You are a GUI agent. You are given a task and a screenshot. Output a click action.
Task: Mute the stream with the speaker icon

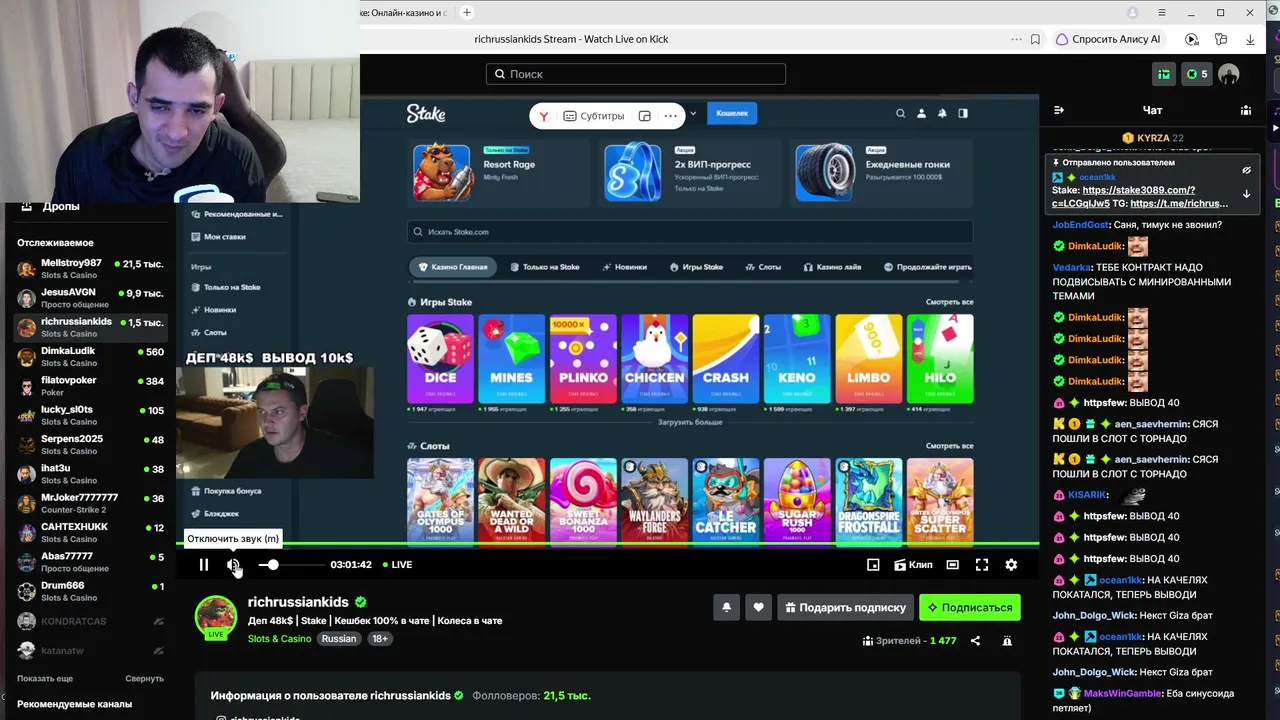(233, 565)
